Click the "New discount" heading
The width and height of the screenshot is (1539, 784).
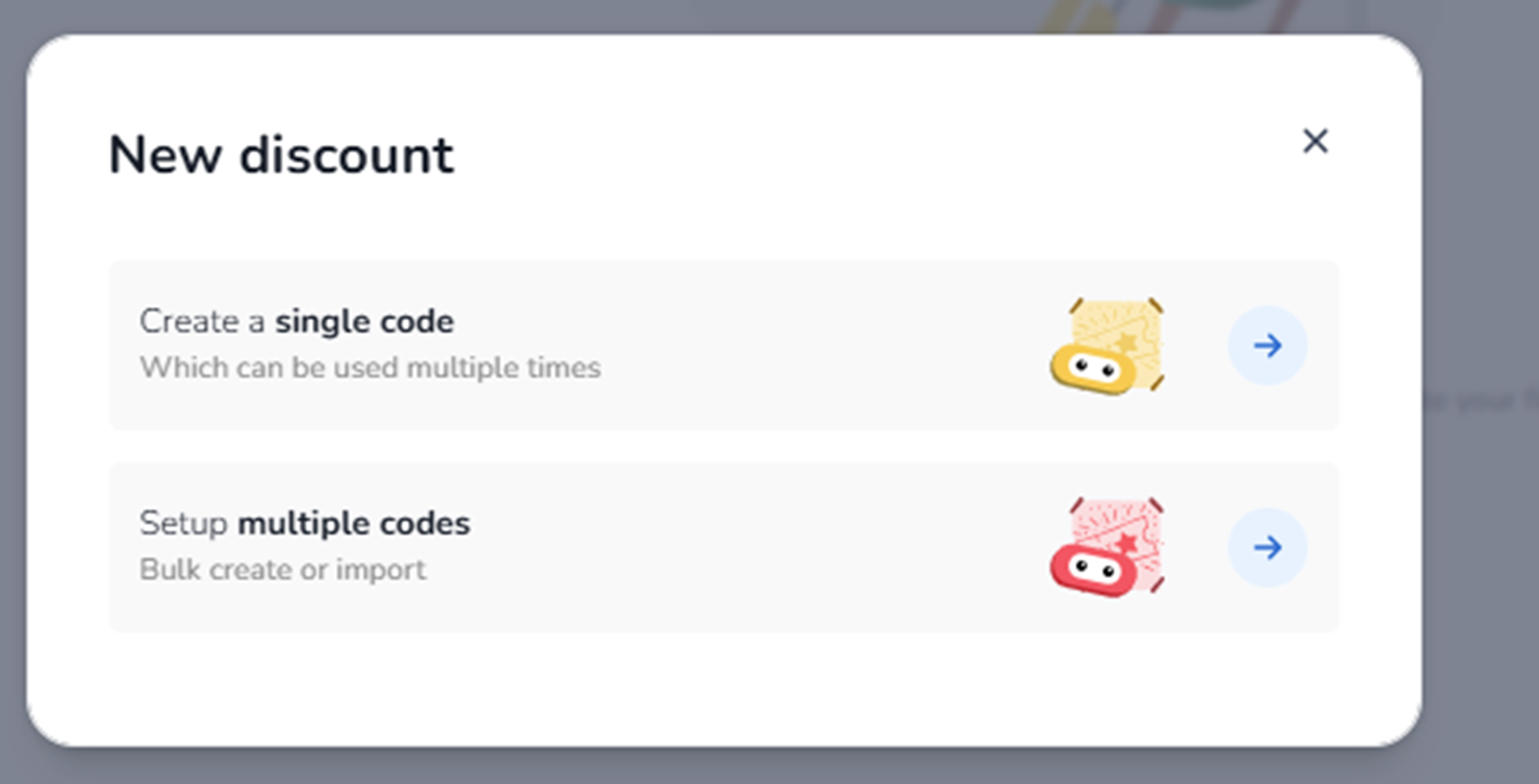[281, 155]
